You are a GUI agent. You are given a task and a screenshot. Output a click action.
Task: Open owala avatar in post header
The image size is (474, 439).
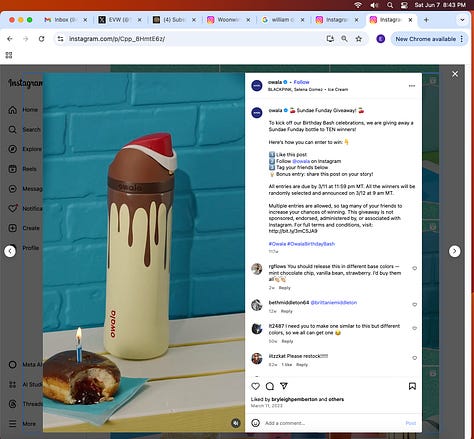tap(257, 86)
